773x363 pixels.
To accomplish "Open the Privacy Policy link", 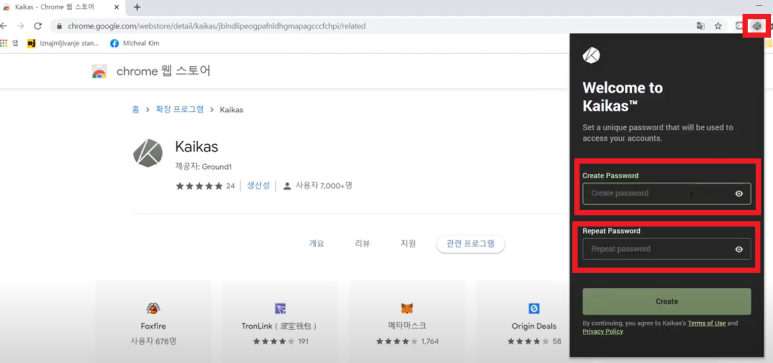I will pyautogui.click(x=602, y=331).
